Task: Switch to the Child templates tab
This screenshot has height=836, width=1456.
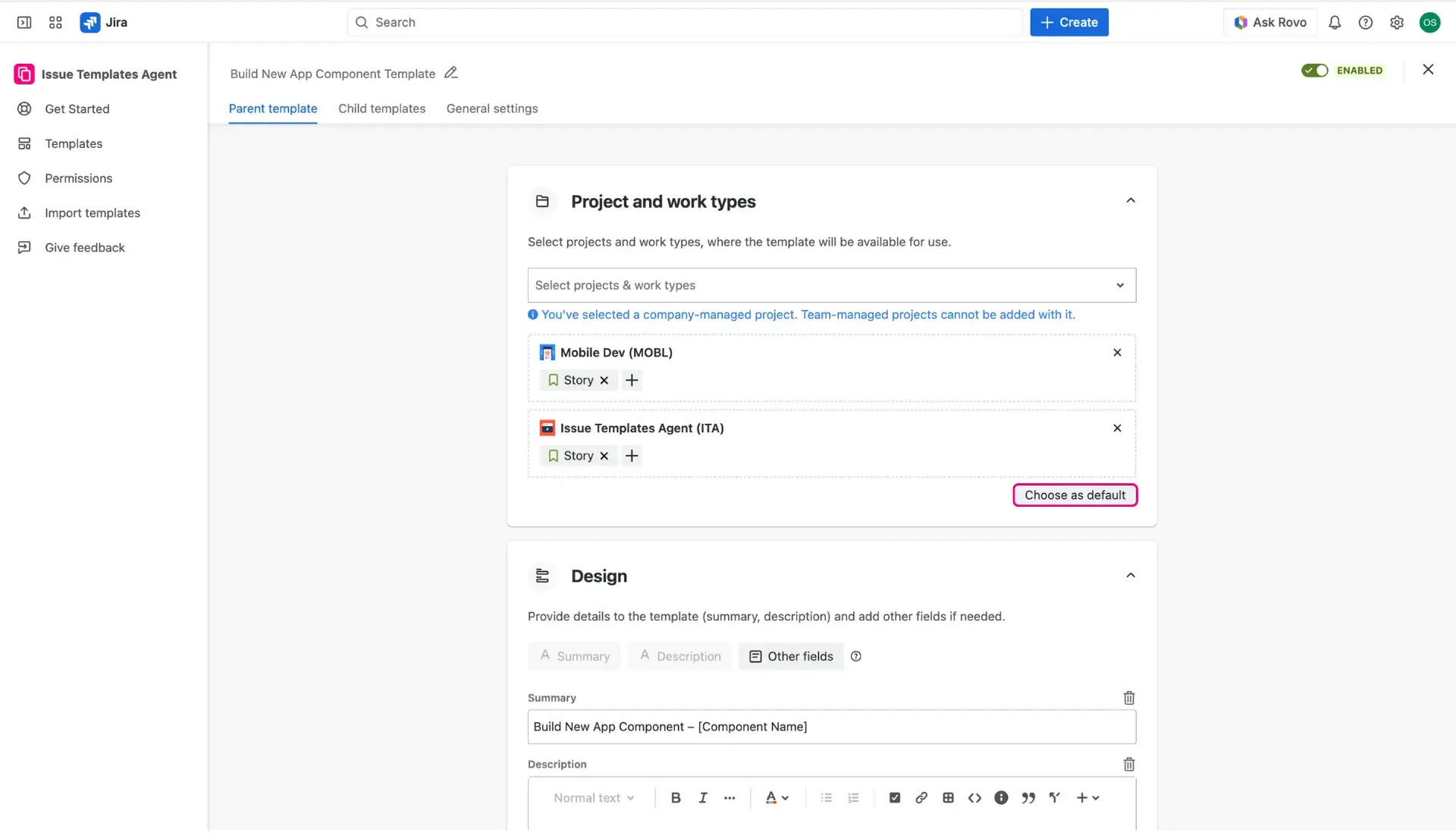Action: (x=381, y=108)
